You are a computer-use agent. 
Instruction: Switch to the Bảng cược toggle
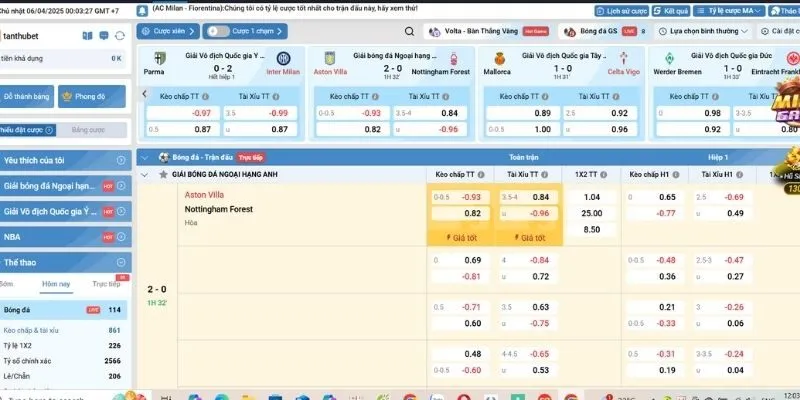[84, 130]
